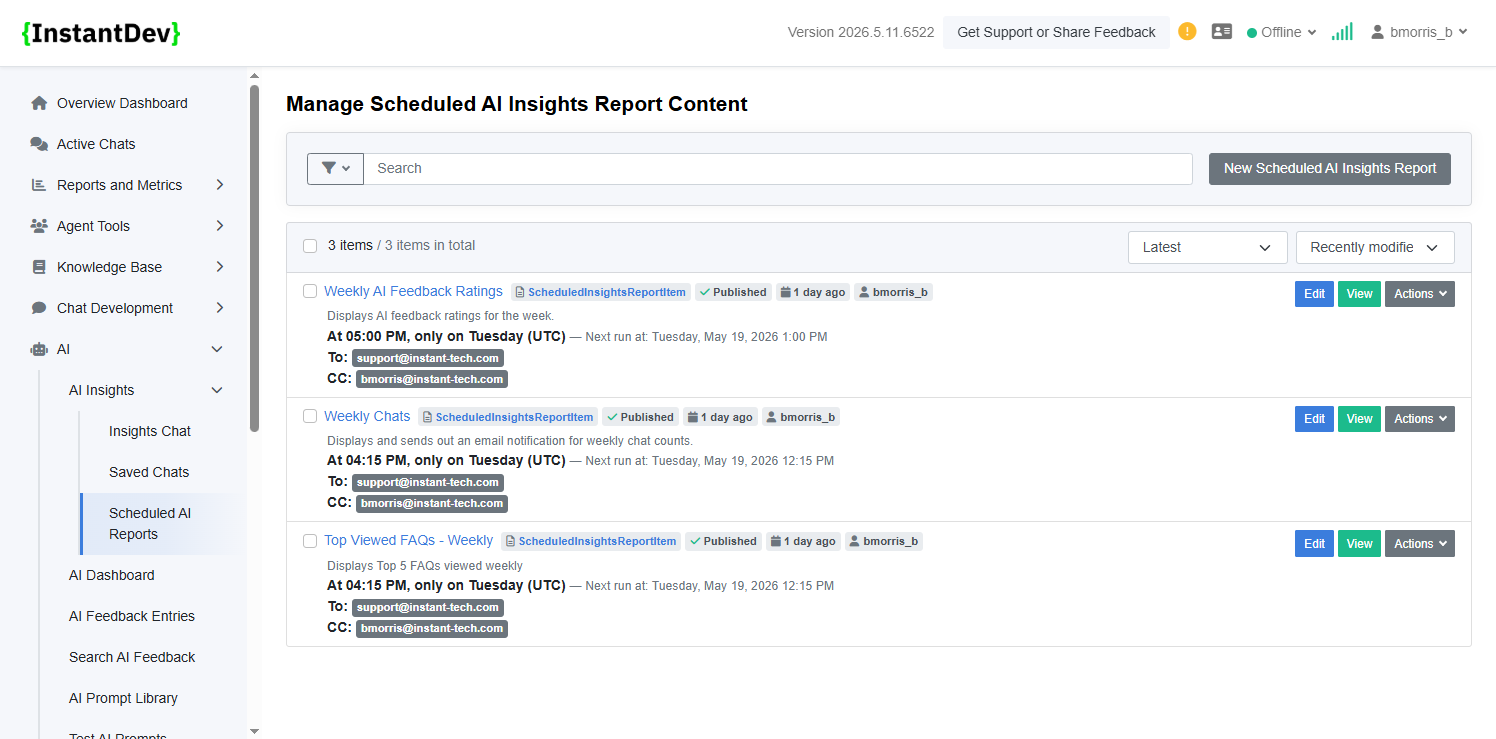Click the sidebar scroll down arrow
The width and height of the screenshot is (1496, 739).
tap(254, 731)
